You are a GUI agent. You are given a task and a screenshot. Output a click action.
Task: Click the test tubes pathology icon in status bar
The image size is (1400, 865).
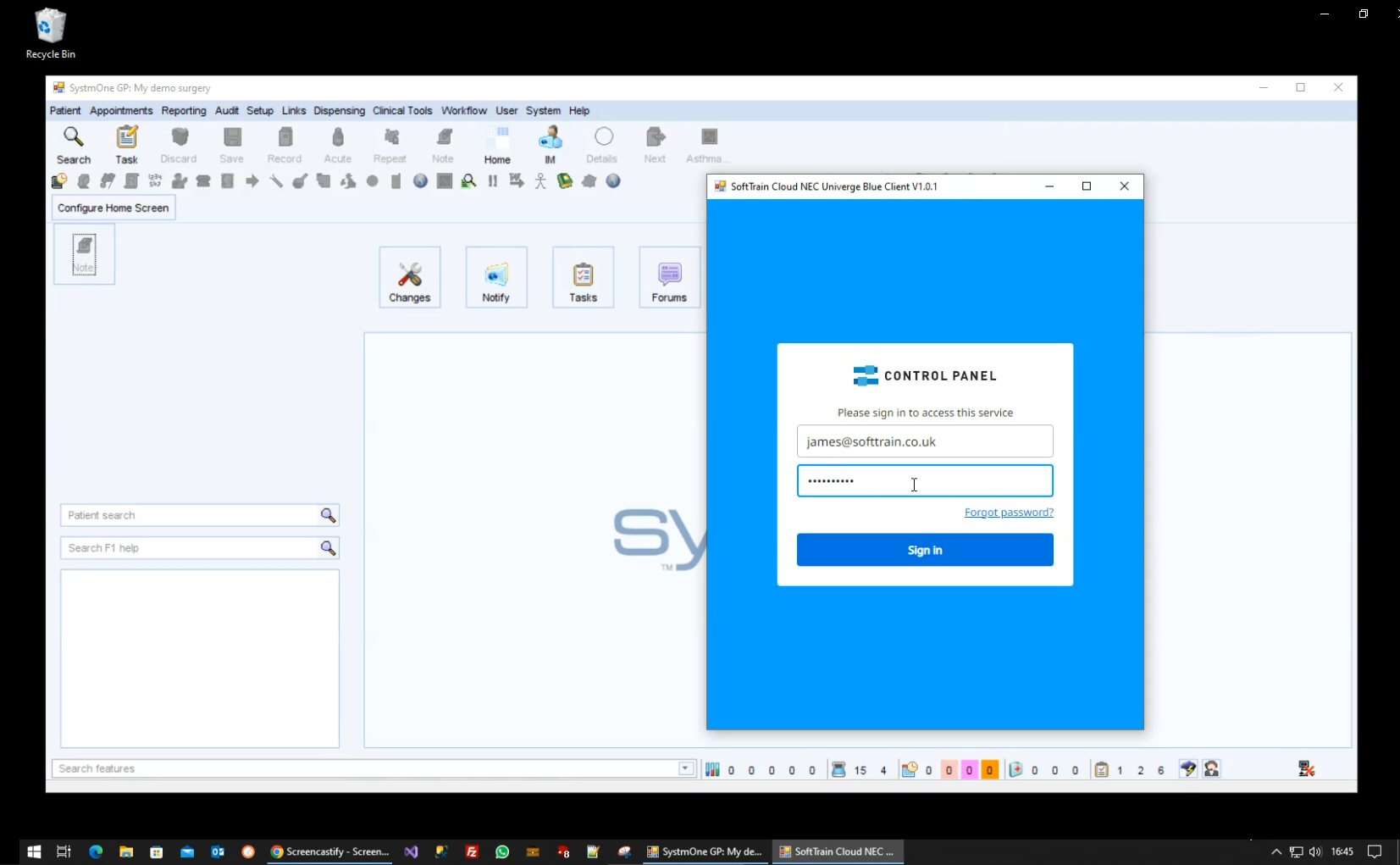pos(712,769)
